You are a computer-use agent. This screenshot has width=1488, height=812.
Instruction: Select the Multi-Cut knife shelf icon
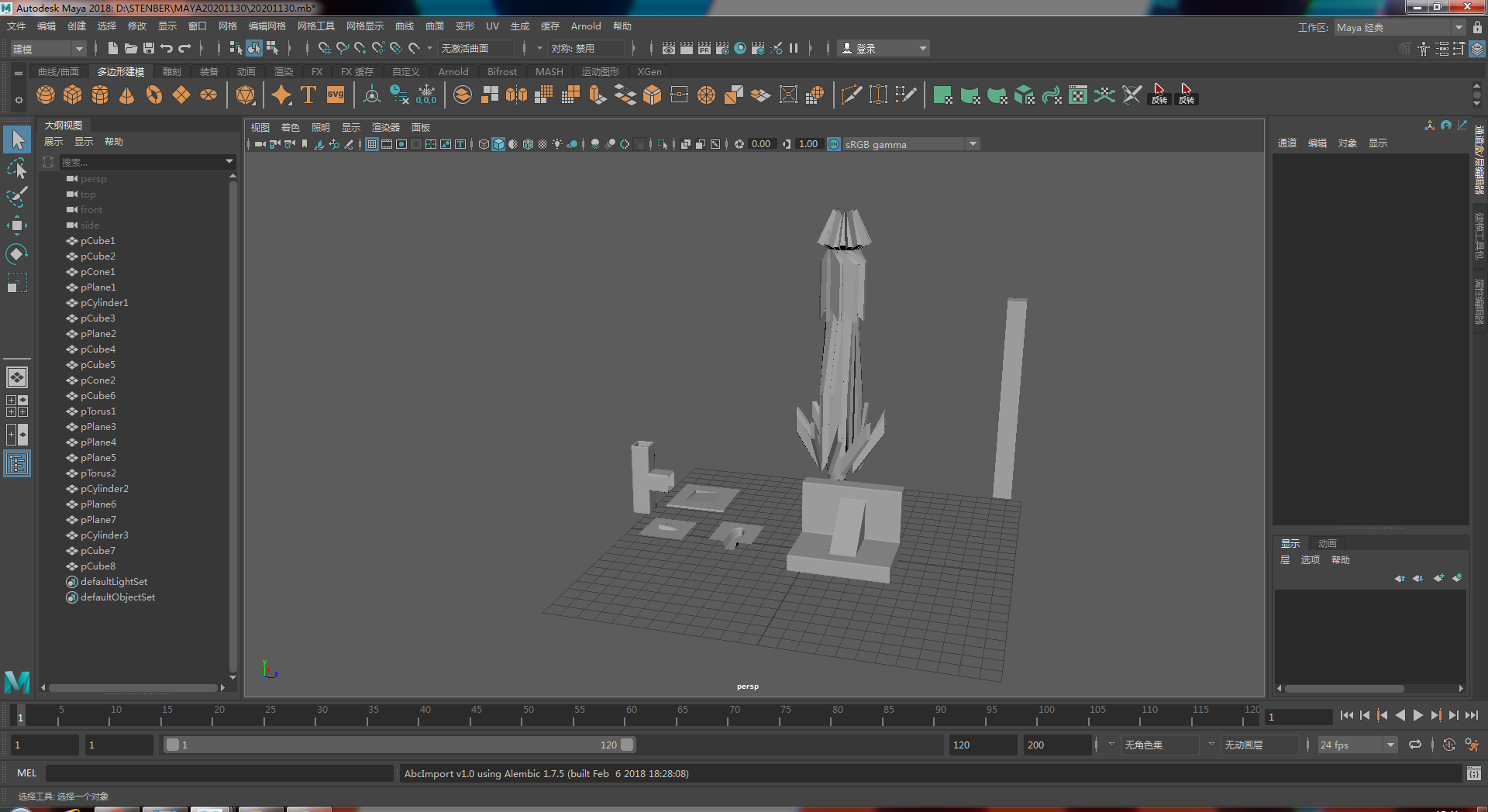click(x=851, y=95)
